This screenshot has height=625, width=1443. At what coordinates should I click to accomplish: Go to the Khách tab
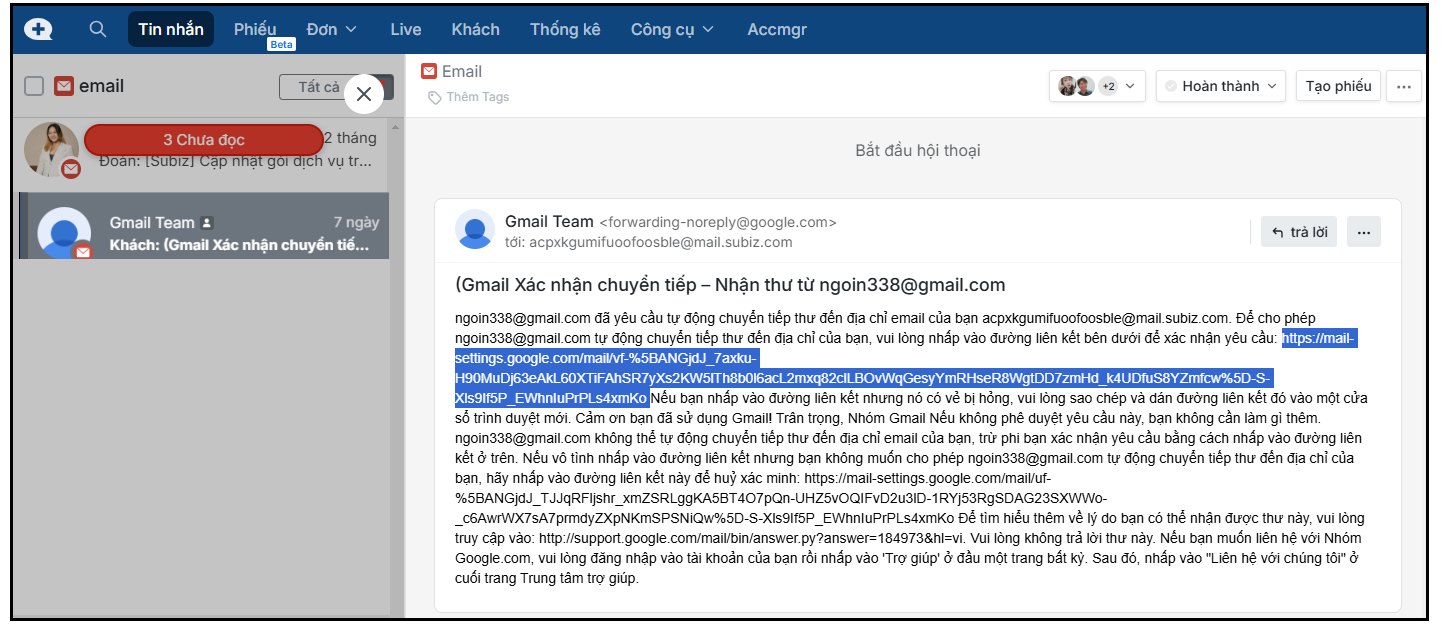click(475, 29)
